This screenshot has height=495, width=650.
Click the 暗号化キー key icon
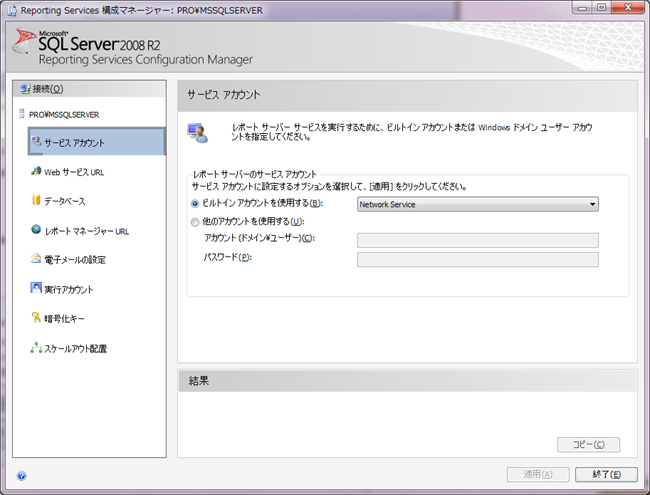[36, 318]
